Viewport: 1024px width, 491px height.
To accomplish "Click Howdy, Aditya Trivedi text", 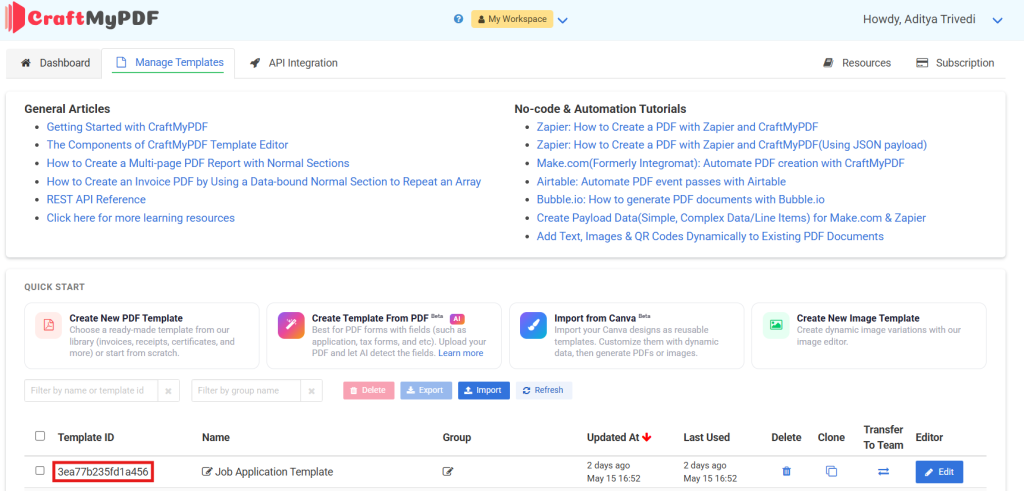I will coord(920,19).
